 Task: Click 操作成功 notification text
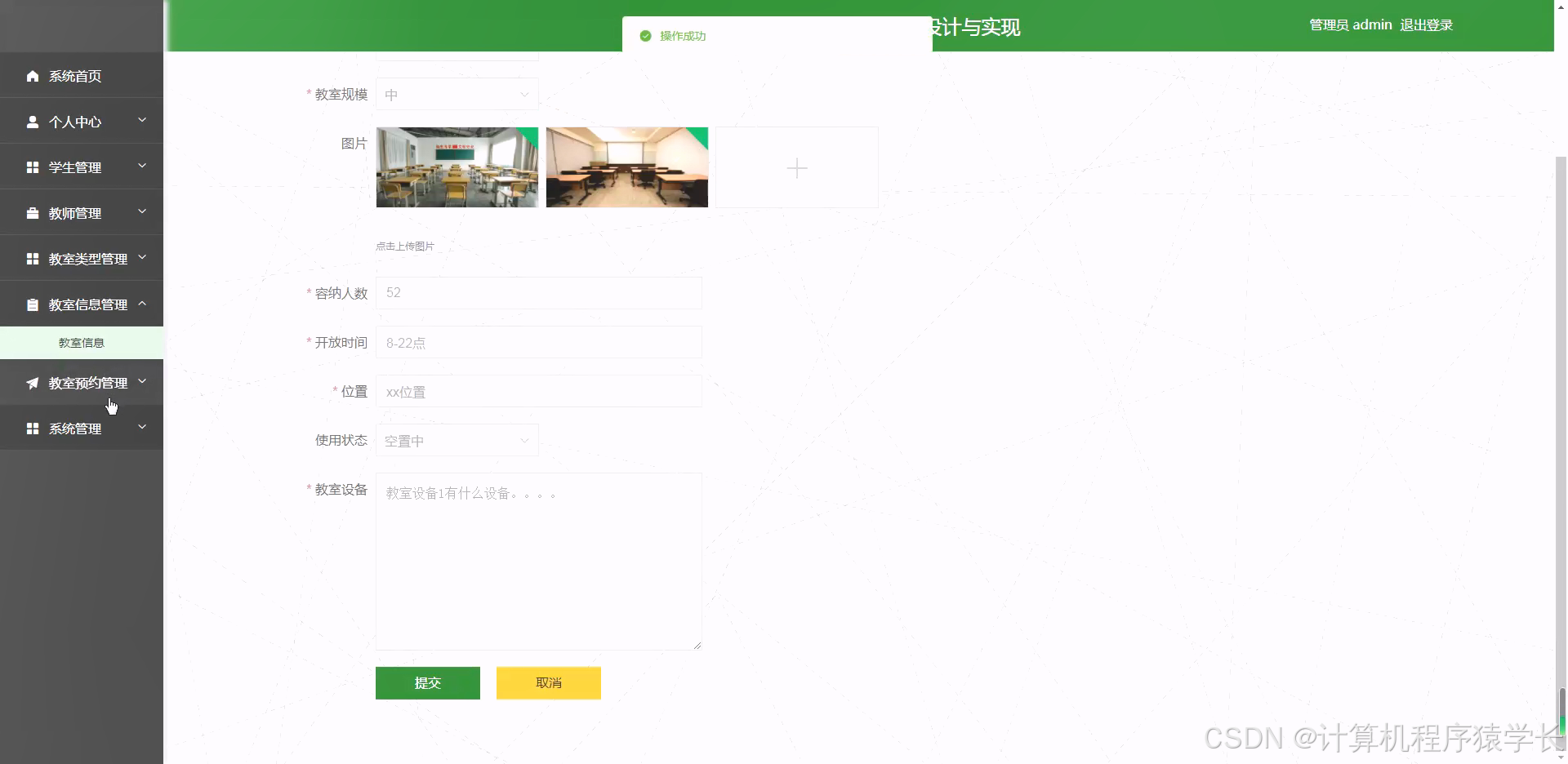point(683,36)
